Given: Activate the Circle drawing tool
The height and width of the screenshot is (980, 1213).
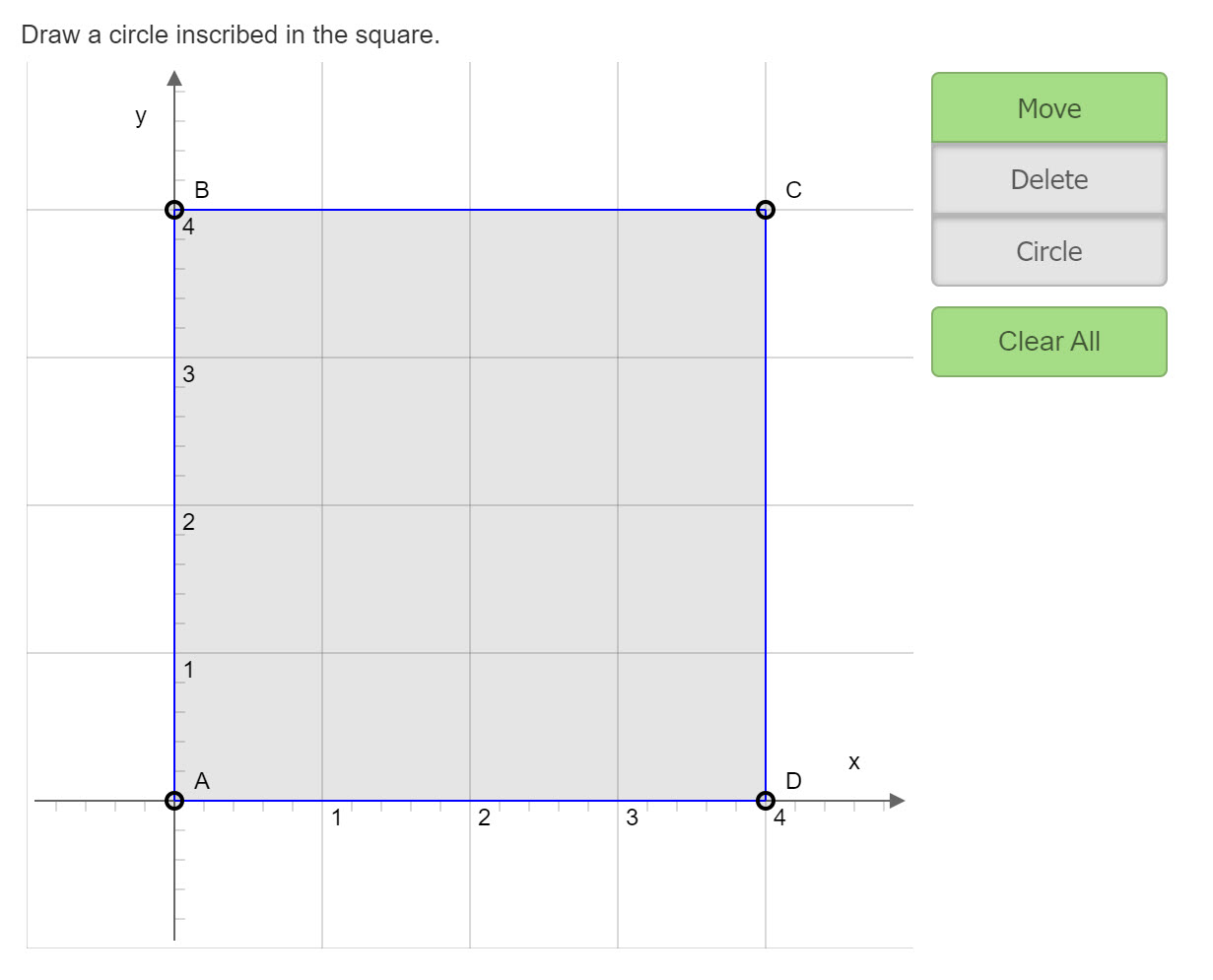Looking at the screenshot, I should point(1048,251).
